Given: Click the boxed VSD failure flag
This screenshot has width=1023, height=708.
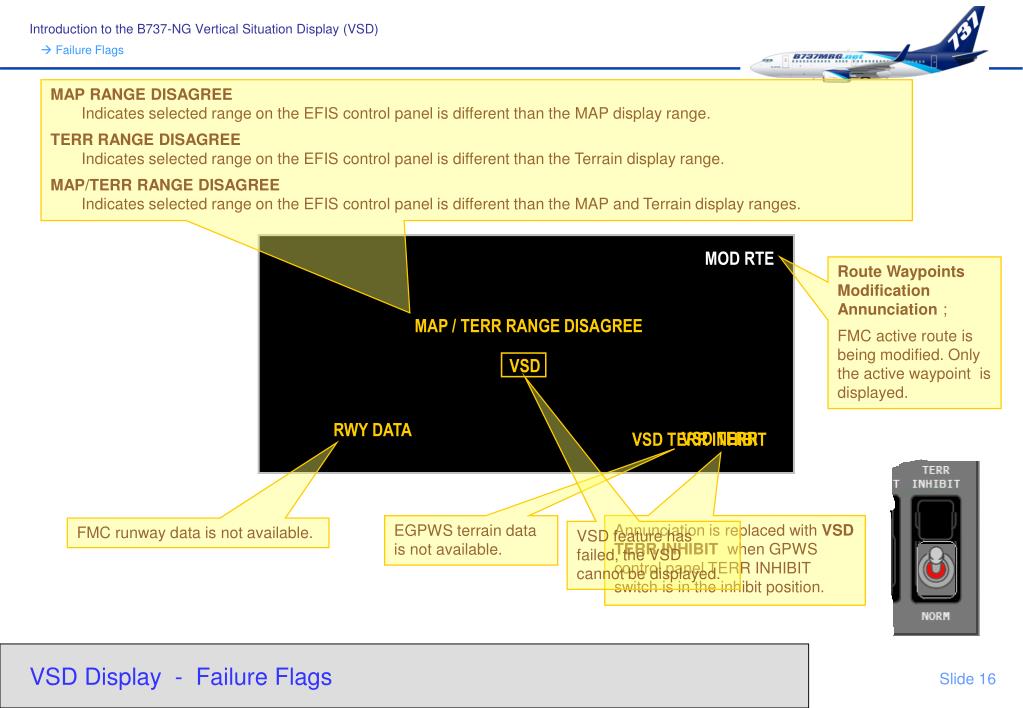Looking at the screenshot, I should click(x=524, y=365).
